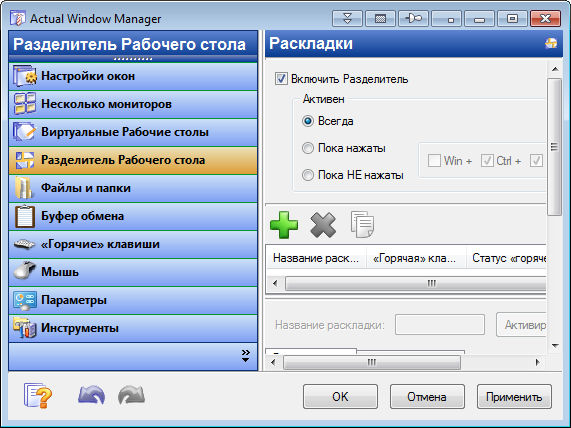The image size is (571, 428).
Task: Click the «Горячая» кла... column header
Action: coord(416,258)
